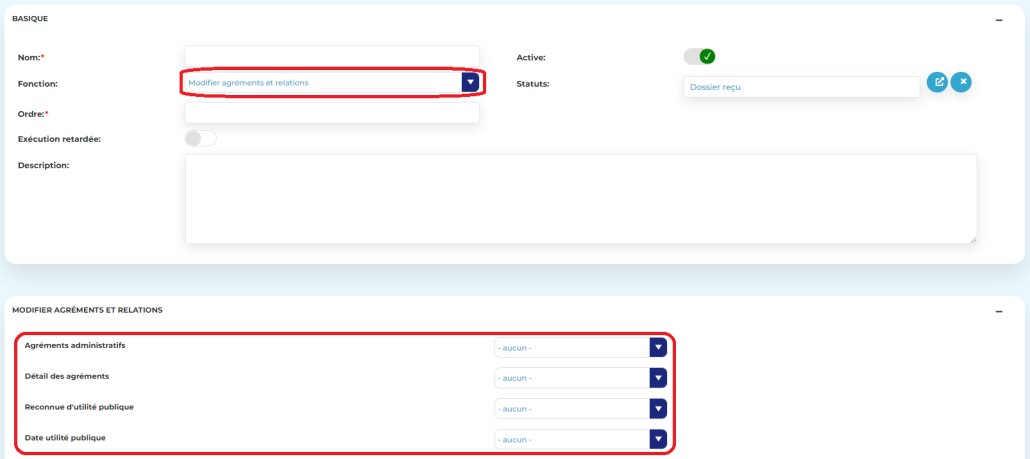Image resolution: width=1030 pixels, height=459 pixels.
Task: Expand the Agréments administratifs dropdown
Action: tap(657, 347)
